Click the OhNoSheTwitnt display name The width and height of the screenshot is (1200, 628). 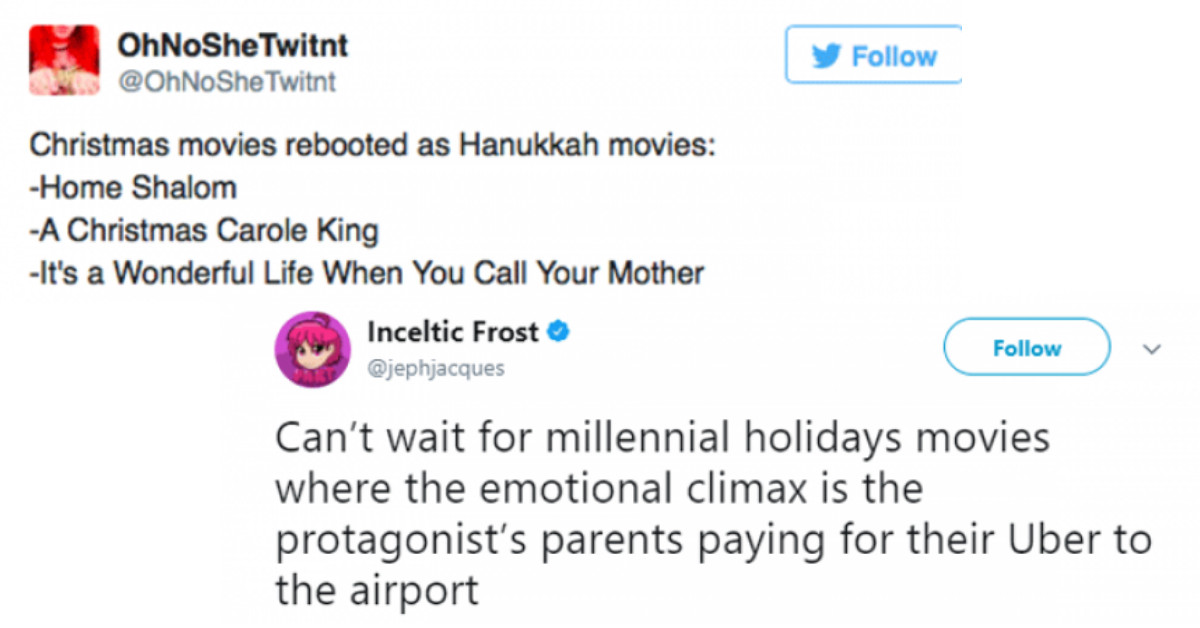coord(232,44)
